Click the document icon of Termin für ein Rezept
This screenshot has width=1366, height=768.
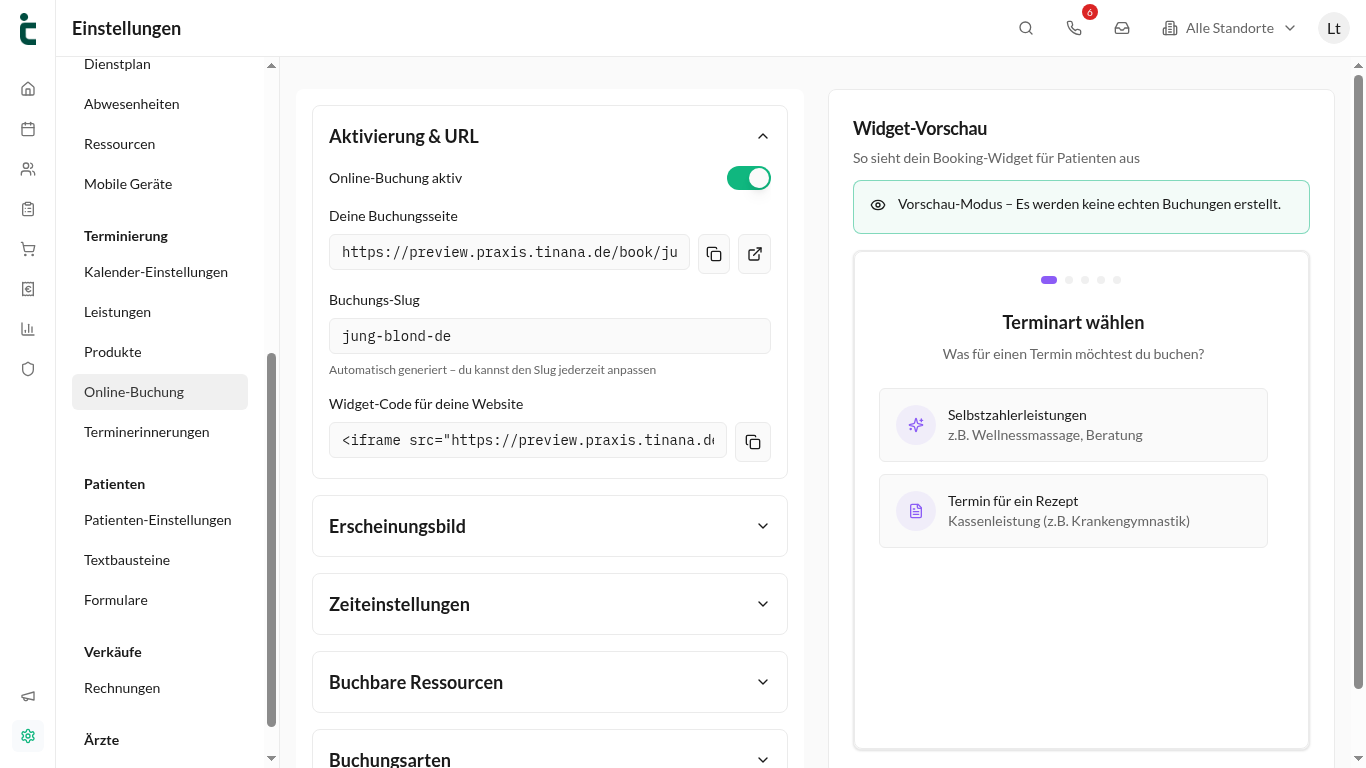(x=916, y=511)
